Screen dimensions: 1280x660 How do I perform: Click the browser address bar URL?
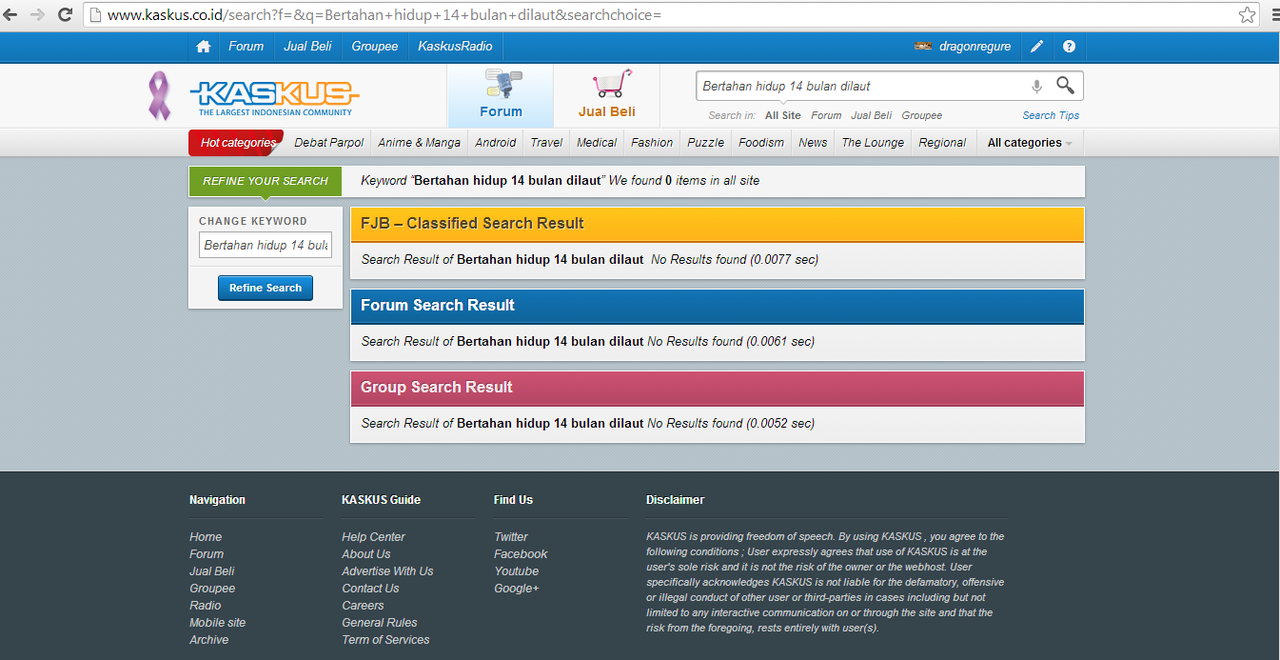(x=384, y=15)
